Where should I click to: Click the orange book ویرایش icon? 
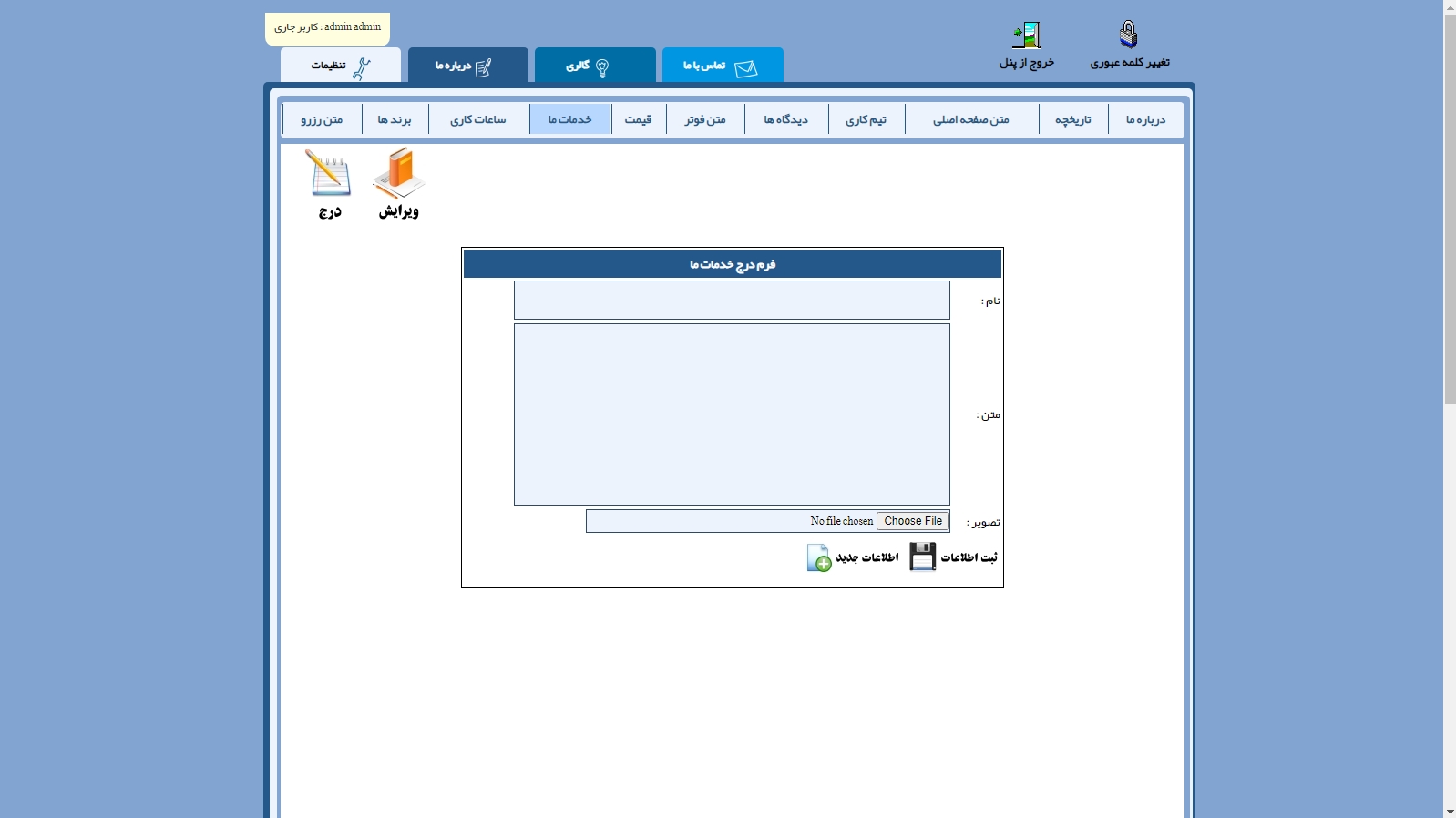pos(399,173)
